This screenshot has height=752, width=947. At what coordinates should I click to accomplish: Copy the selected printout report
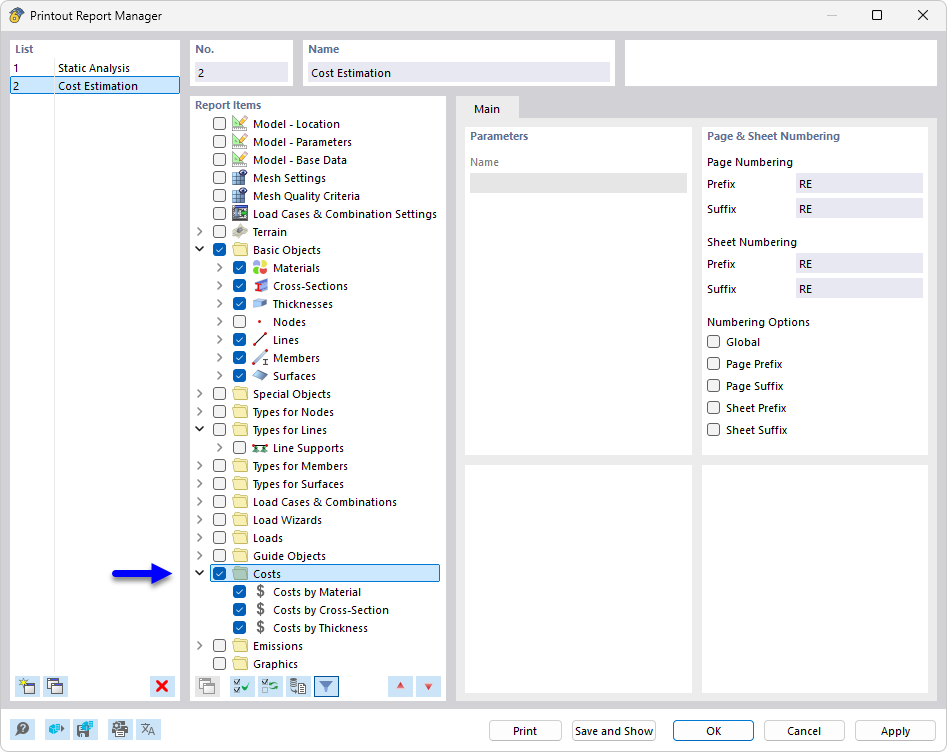click(55, 686)
